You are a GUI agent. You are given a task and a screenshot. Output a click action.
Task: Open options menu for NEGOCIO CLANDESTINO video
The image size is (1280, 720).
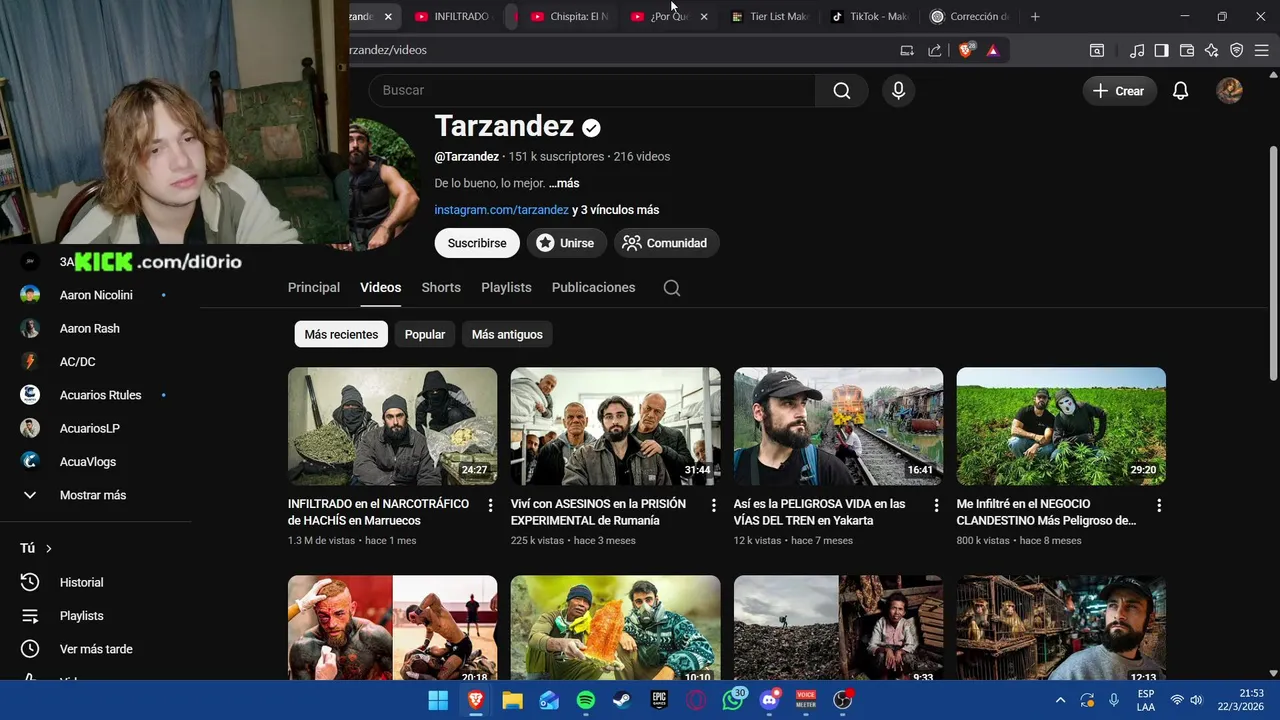pyautogui.click(x=1159, y=506)
